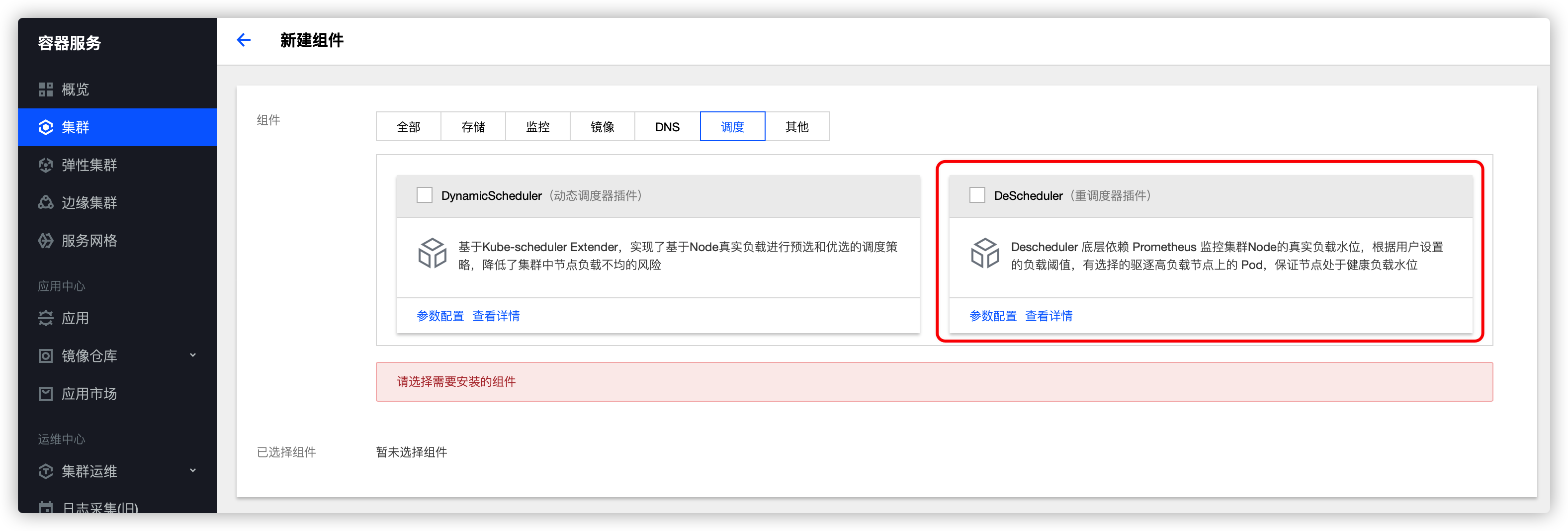This screenshot has height=531, width=1568.
Task: Click the 概览 grid icon in sidebar
Action: click(x=46, y=89)
